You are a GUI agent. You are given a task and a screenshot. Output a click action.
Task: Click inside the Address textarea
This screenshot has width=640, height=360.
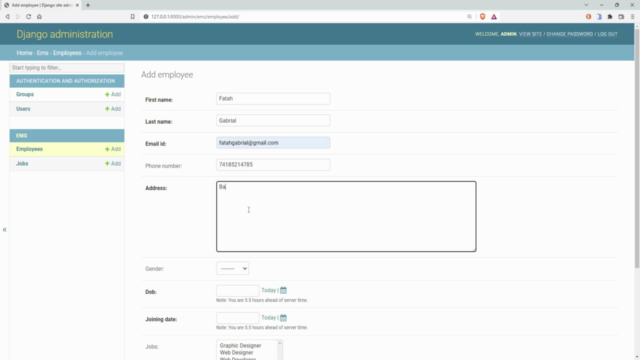(x=346, y=216)
